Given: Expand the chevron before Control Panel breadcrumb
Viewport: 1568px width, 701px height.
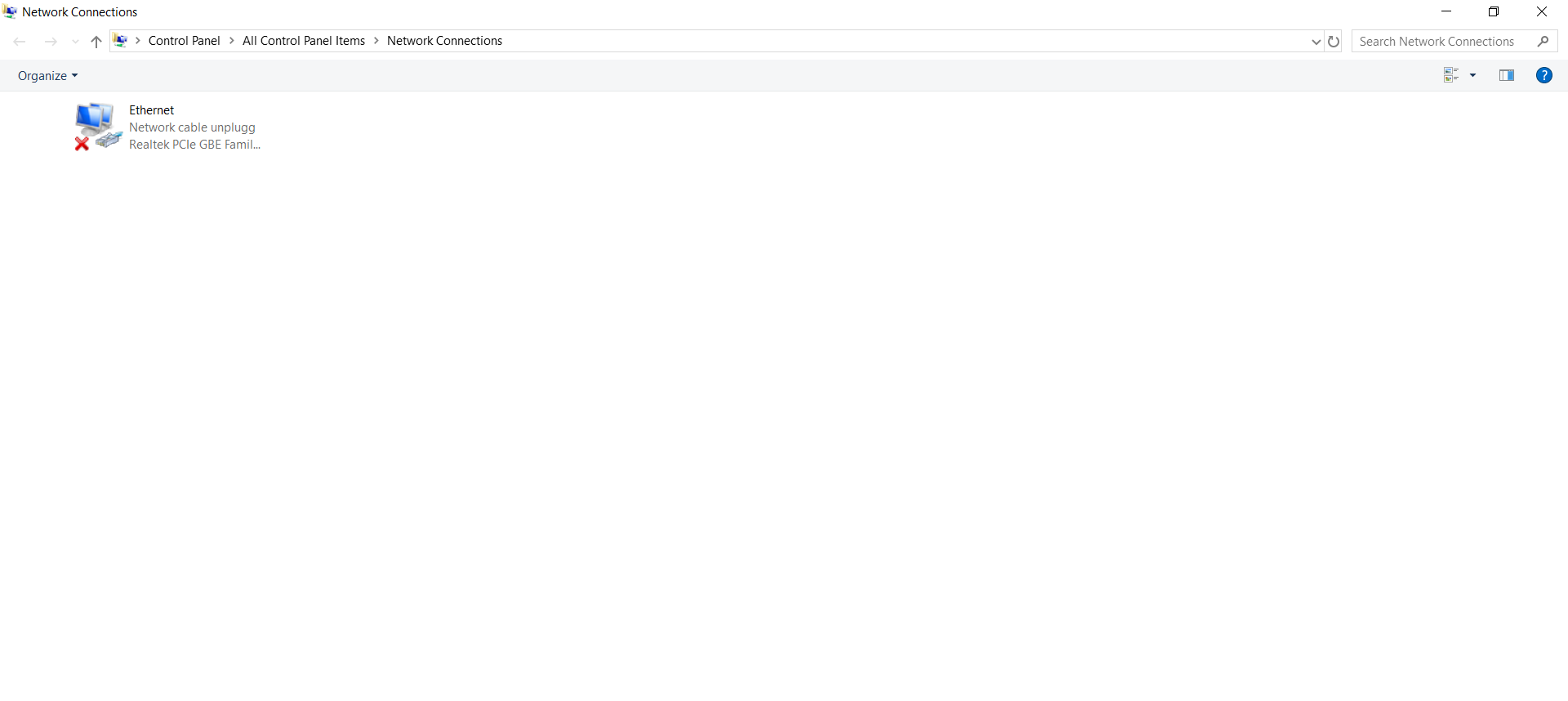Looking at the screenshot, I should pyautogui.click(x=138, y=41).
